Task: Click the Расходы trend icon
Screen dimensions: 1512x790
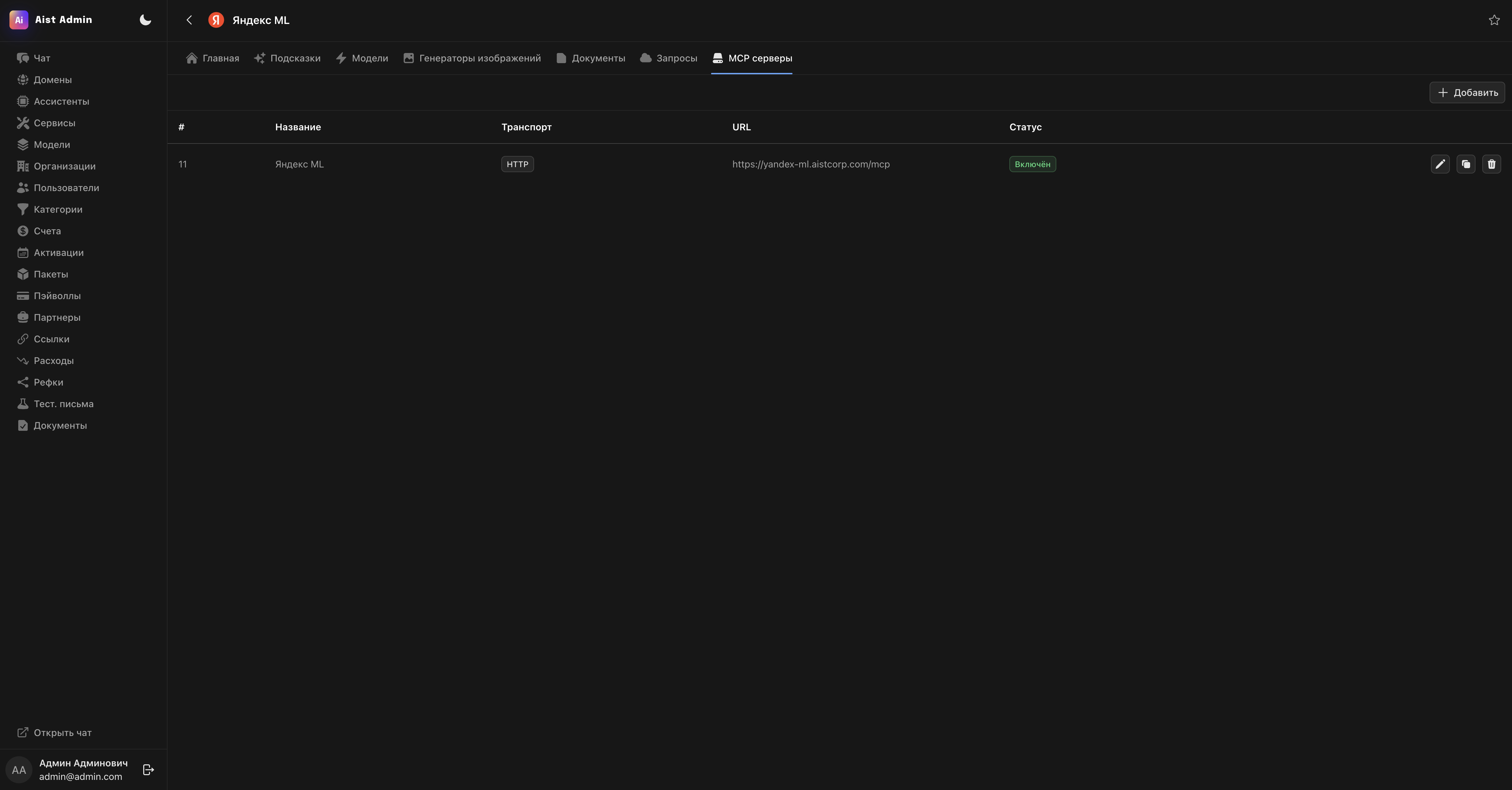Action: coord(23,361)
